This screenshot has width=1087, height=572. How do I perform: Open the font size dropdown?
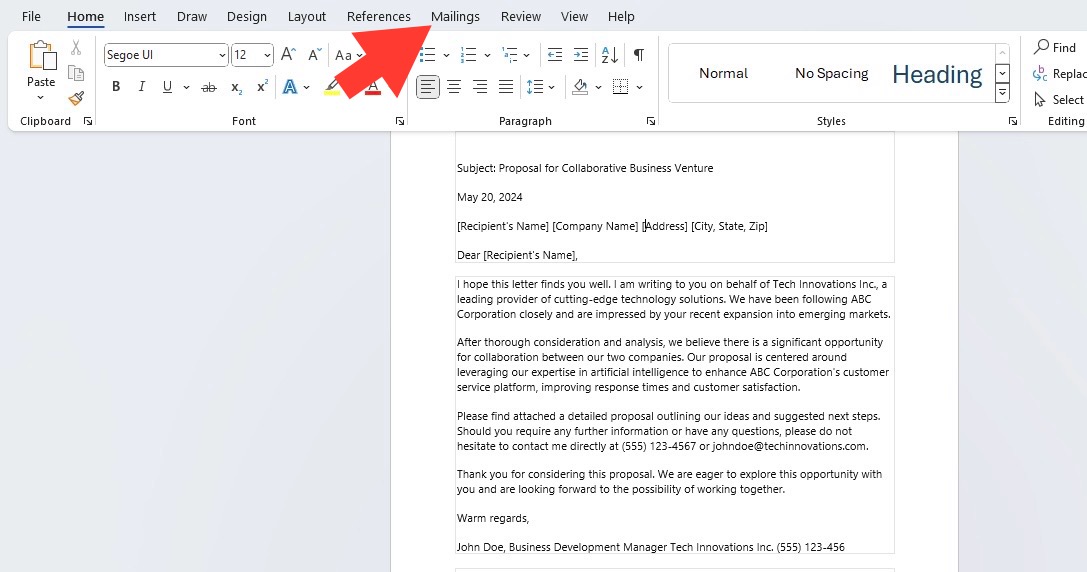pos(267,55)
